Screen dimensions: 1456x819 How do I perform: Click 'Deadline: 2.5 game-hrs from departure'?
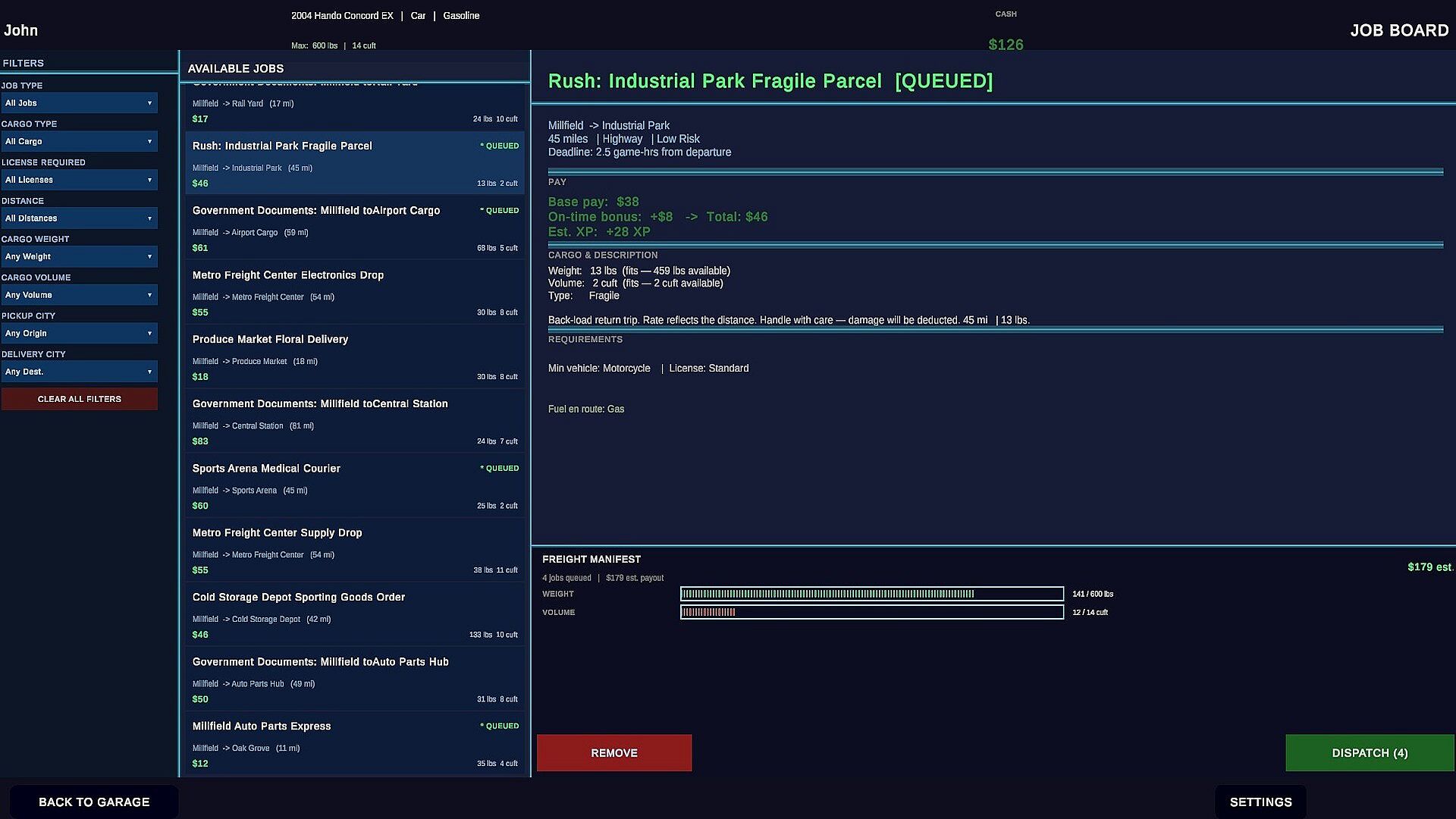640,152
